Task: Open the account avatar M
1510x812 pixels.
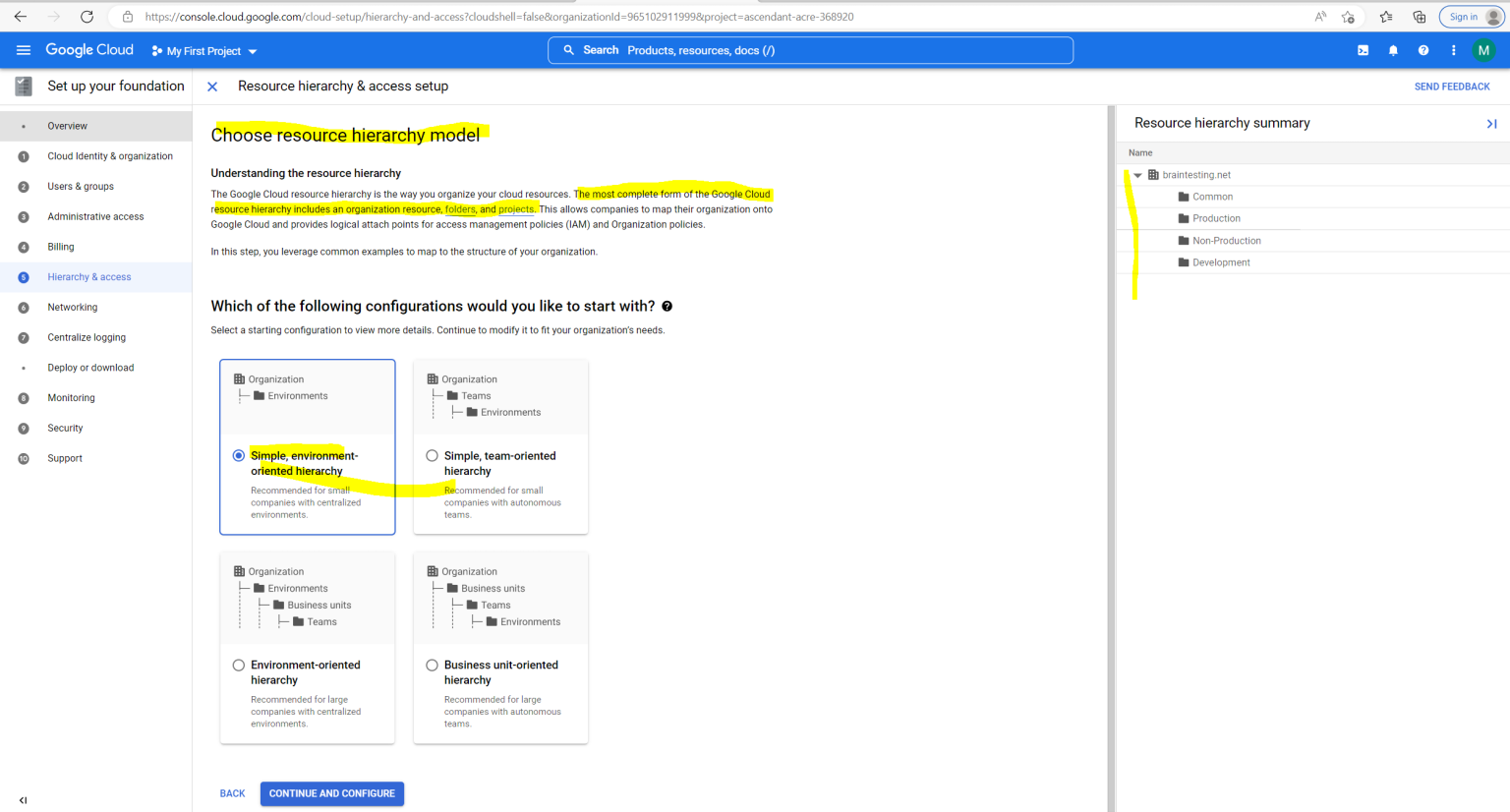Action: point(1483,50)
